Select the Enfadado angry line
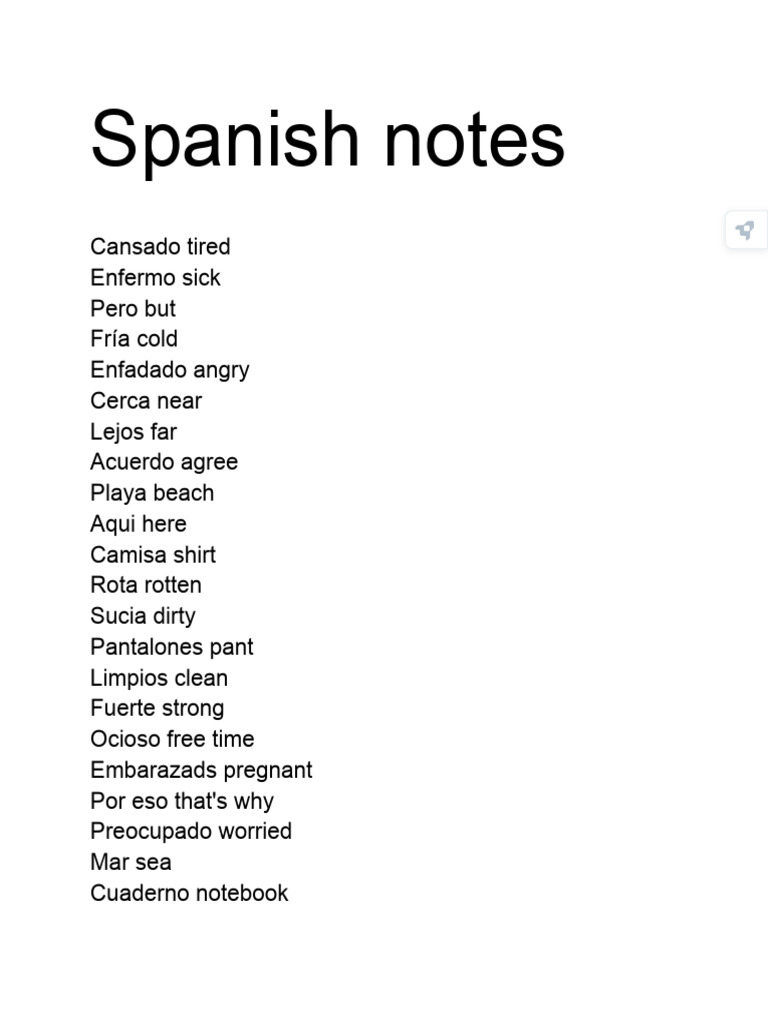Viewport: 768px width, 1024px height. click(170, 370)
